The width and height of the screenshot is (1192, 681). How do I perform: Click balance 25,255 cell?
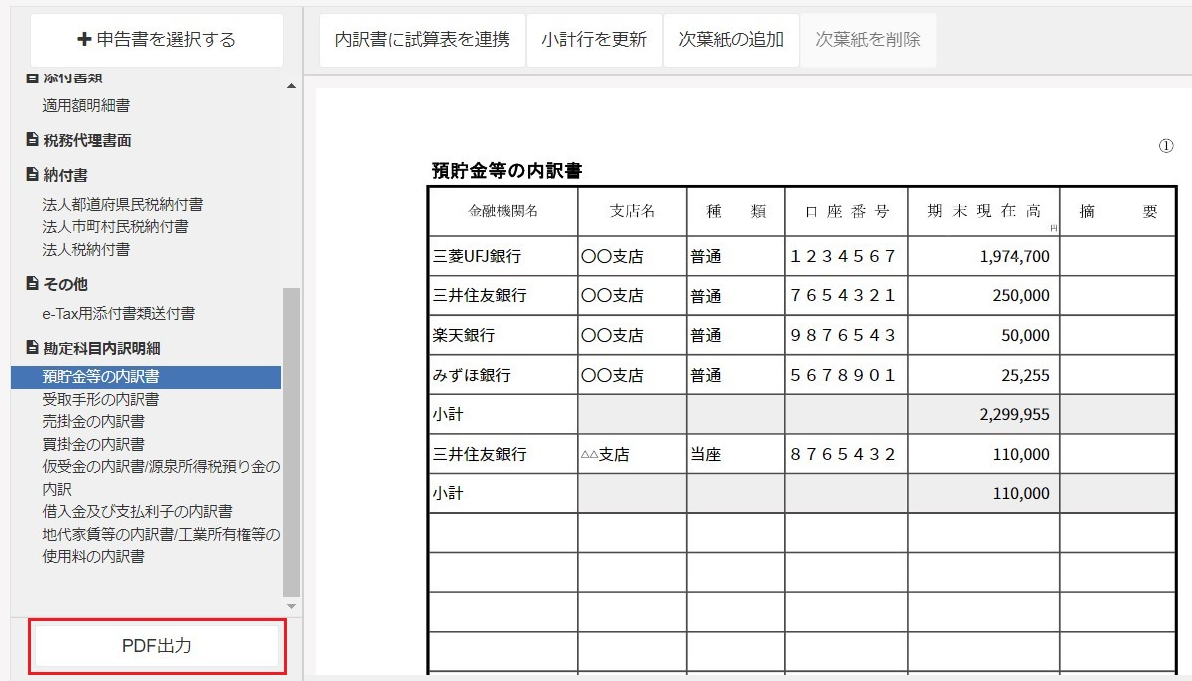(x=984, y=375)
